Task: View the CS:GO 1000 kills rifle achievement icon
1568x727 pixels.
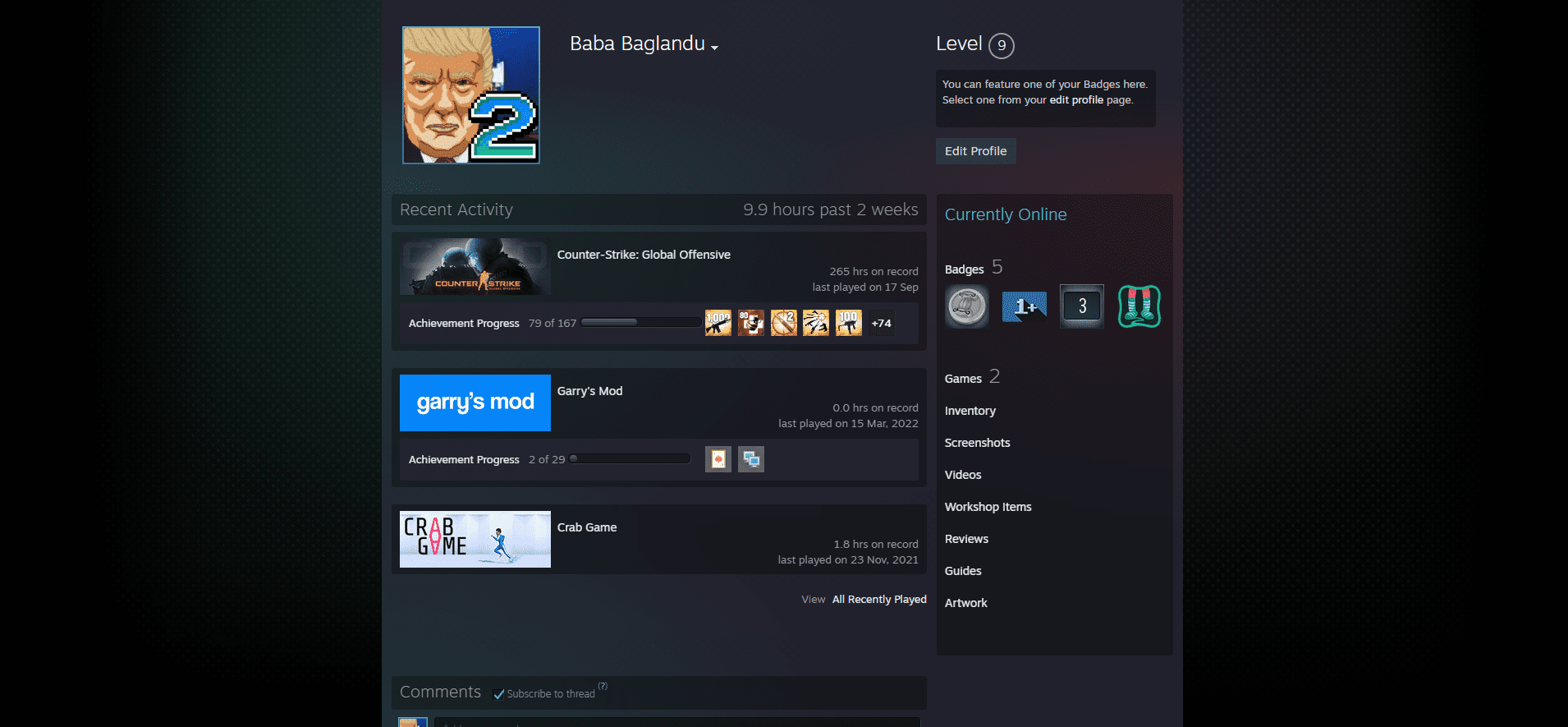Action: point(718,323)
